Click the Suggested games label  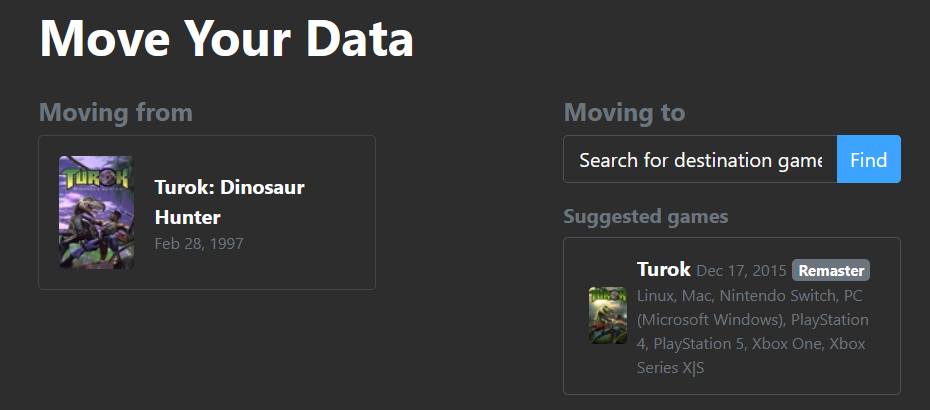[645, 216]
